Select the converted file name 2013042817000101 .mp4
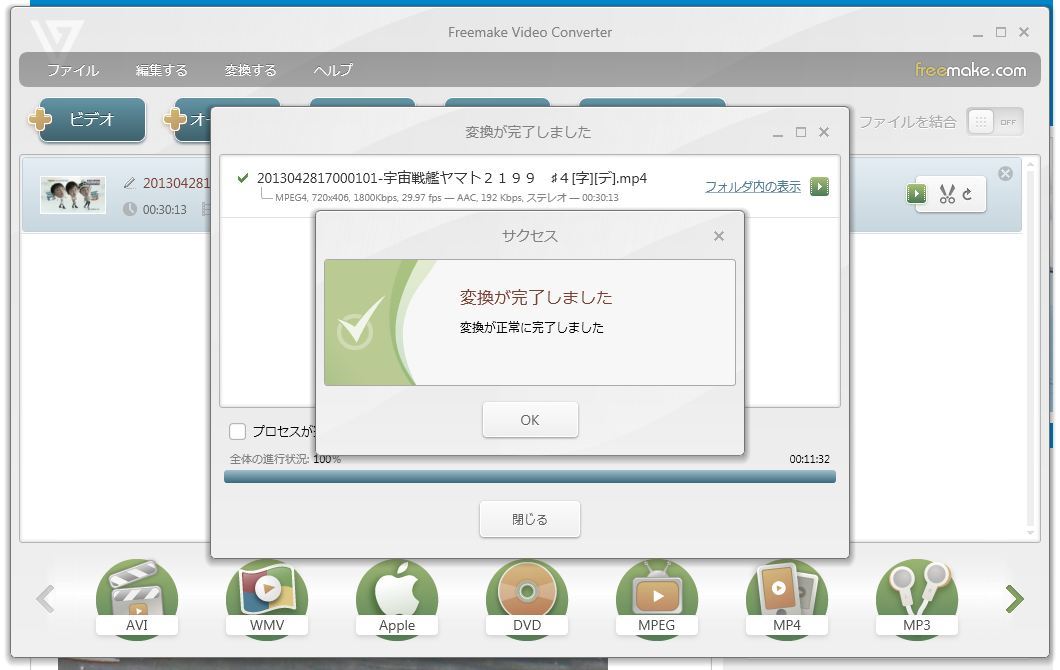 [x=452, y=178]
